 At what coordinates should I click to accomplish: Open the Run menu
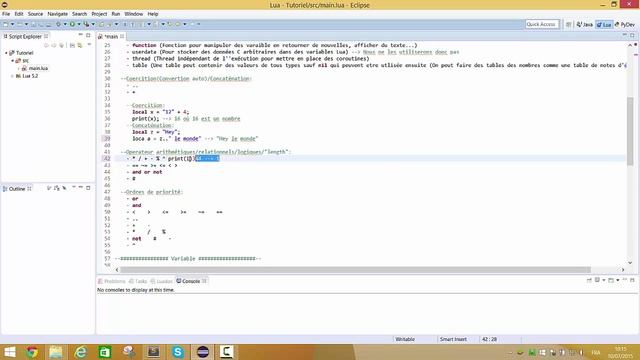pos(116,14)
